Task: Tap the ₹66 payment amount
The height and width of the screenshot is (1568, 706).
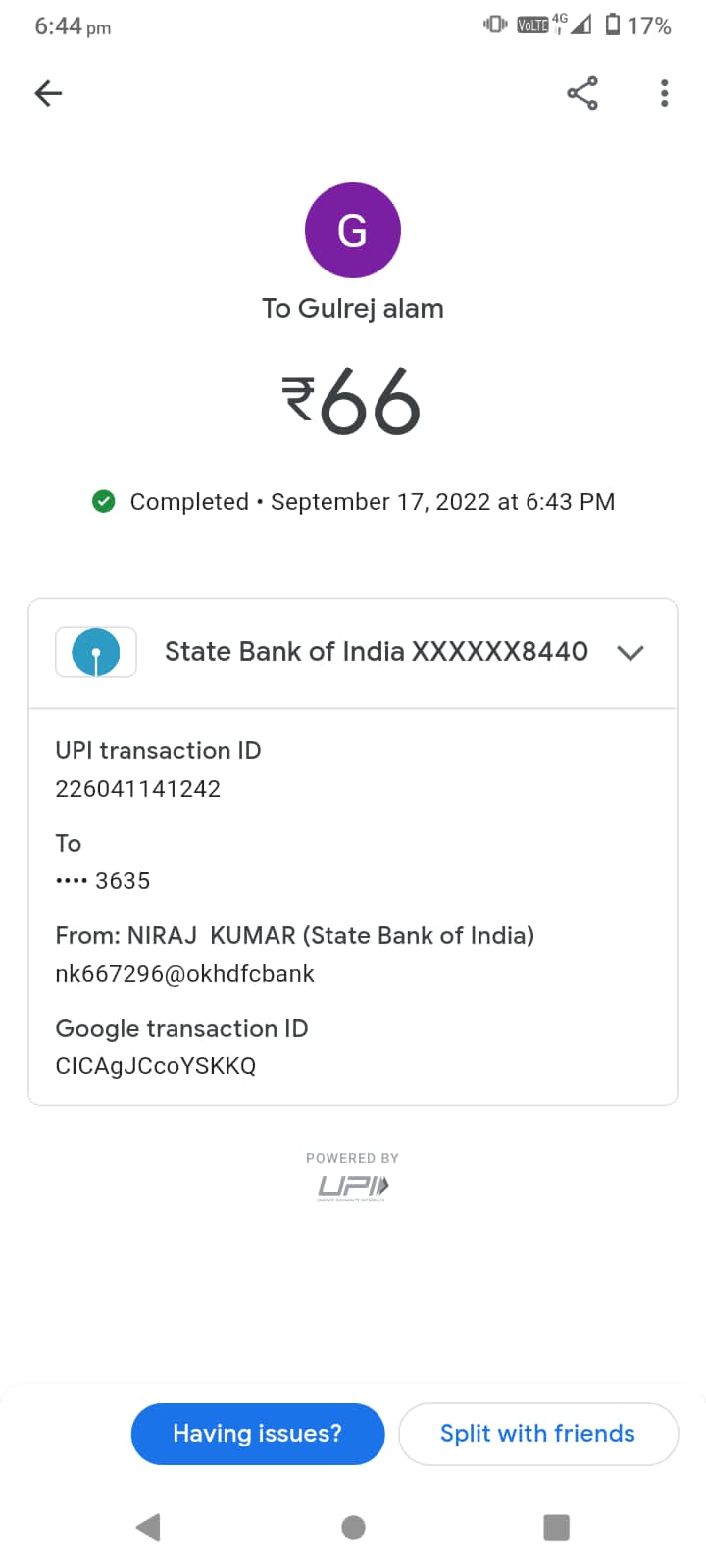Action: click(353, 401)
